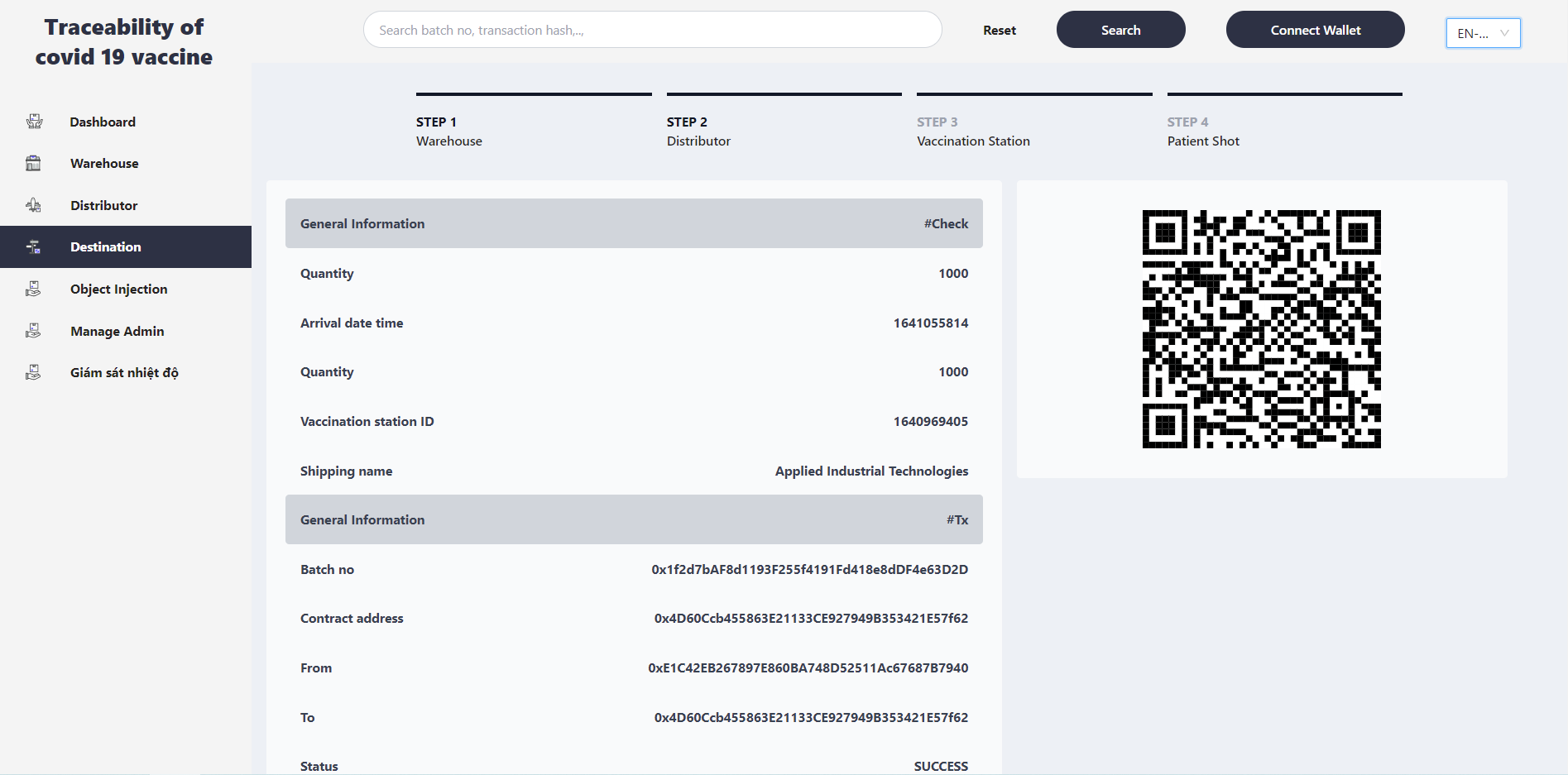This screenshot has height=775, width=1568.
Task: Click the #Tx label
Action: coord(957,519)
